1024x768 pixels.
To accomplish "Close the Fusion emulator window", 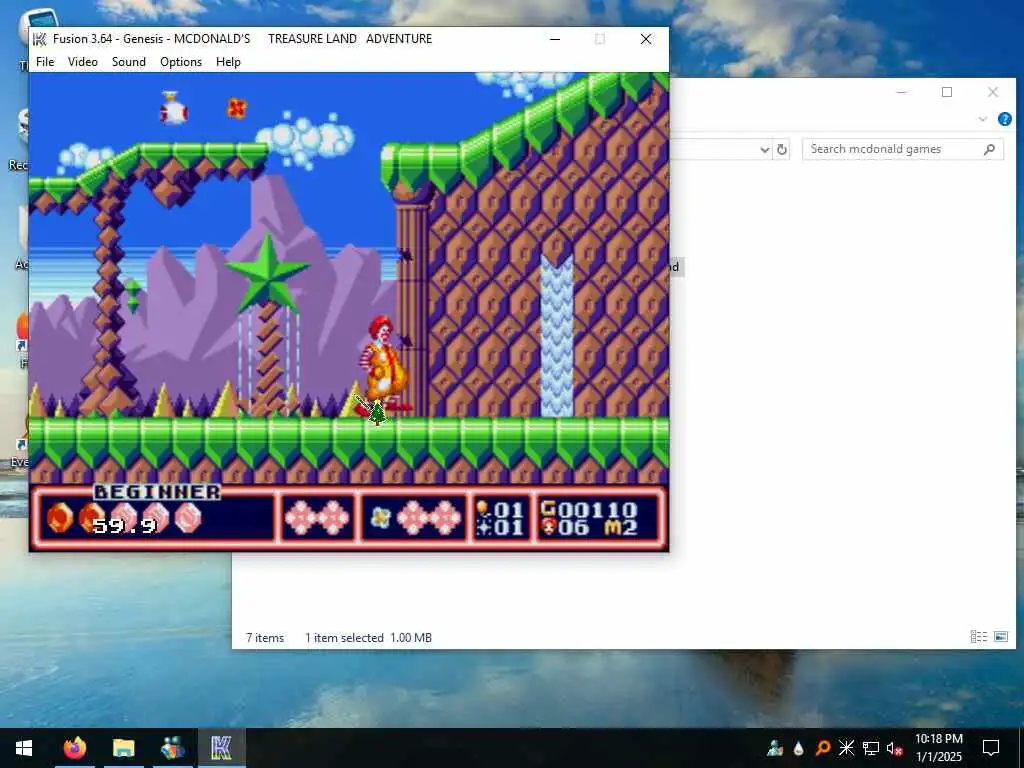I will [646, 39].
